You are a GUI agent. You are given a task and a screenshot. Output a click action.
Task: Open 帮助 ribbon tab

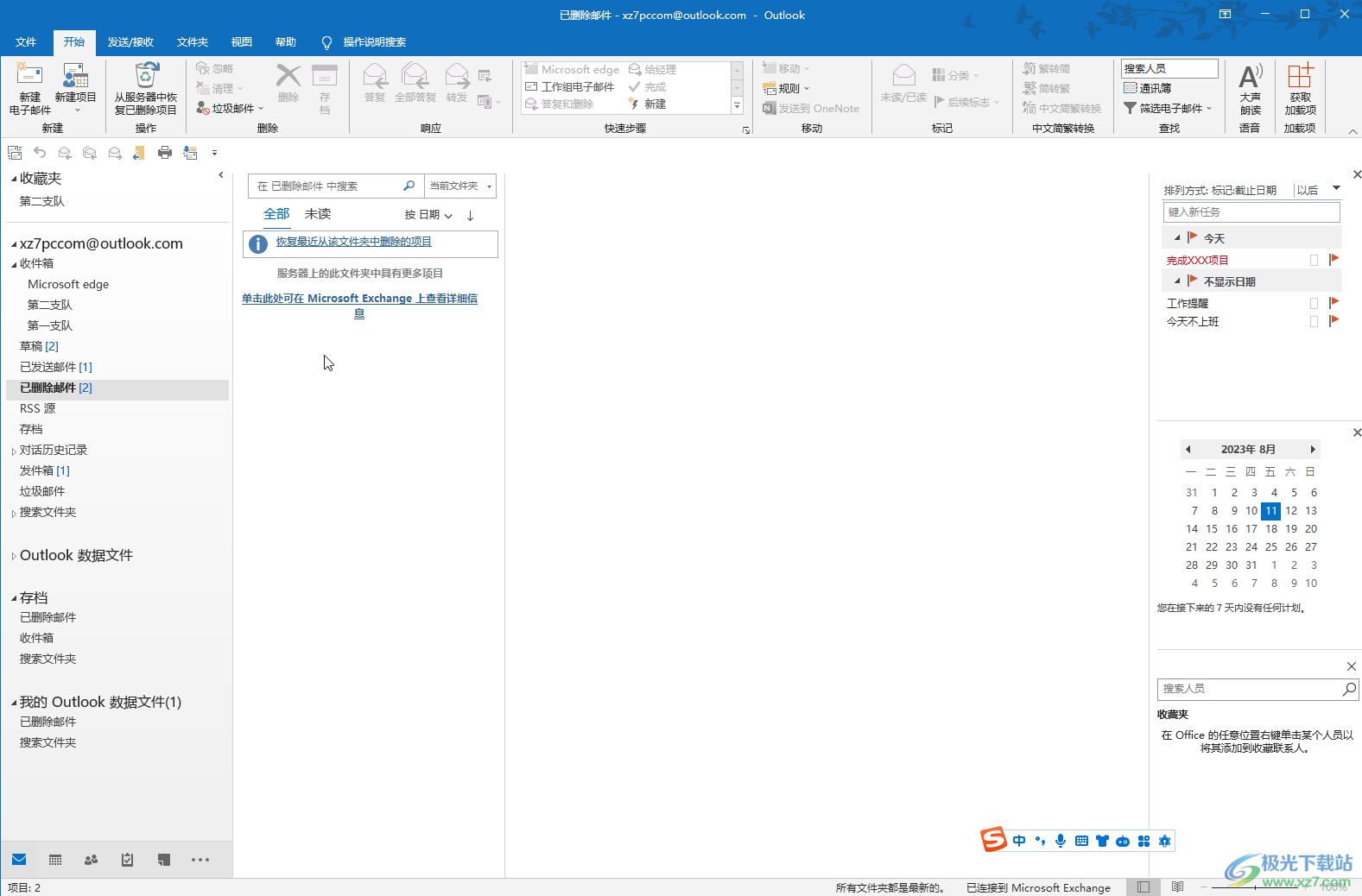[x=286, y=42]
